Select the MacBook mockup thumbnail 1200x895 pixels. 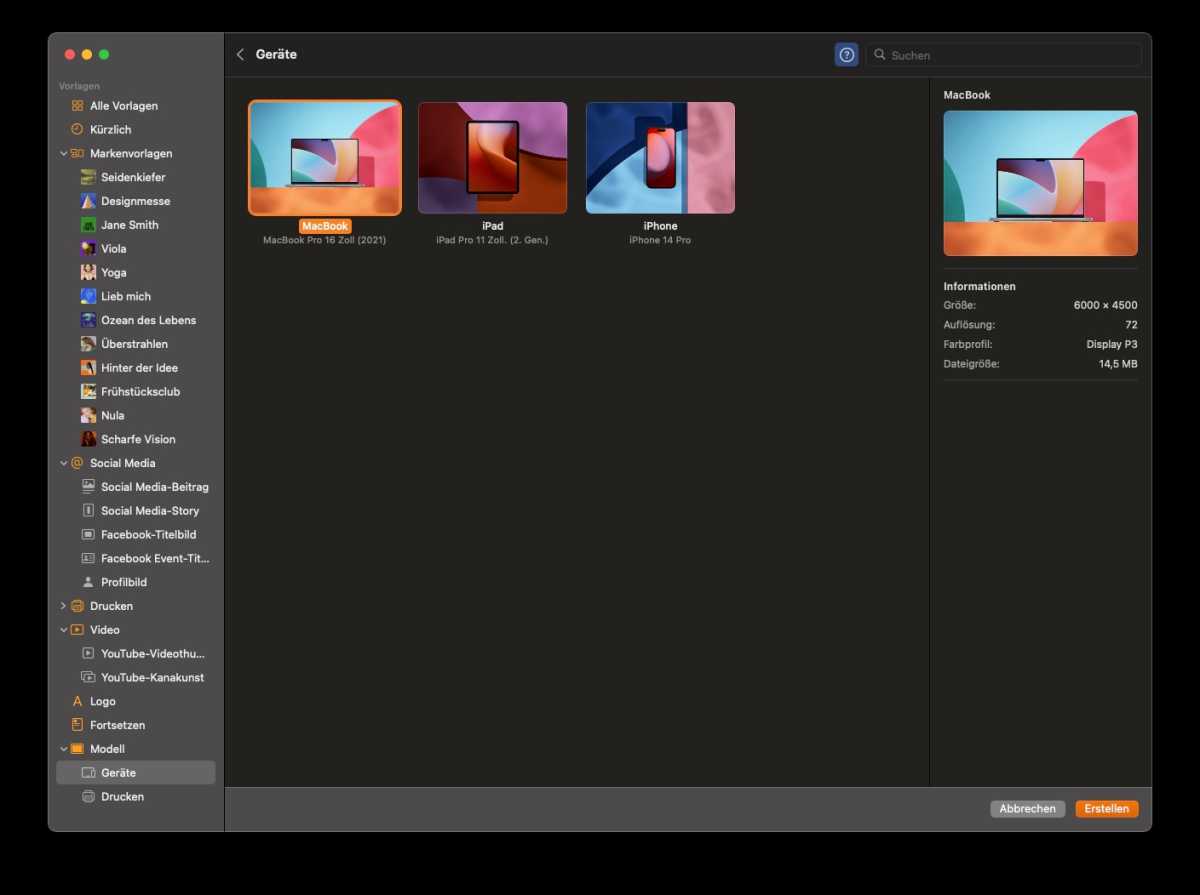[x=325, y=158]
